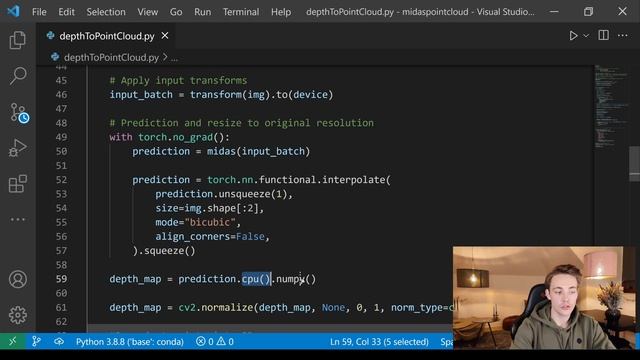
Task: Open the Go menu
Action: [x=176, y=12]
